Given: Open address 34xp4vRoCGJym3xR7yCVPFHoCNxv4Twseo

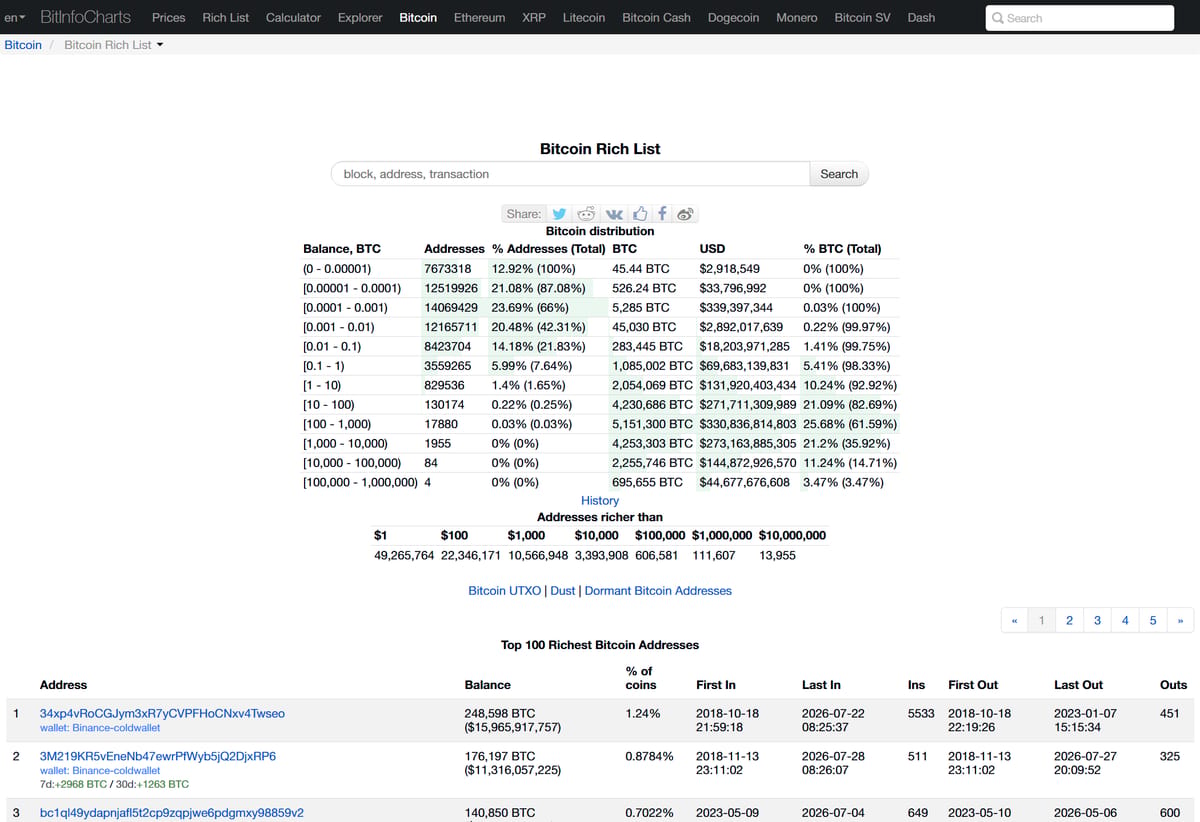Looking at the screenshot, I should [x=162, y=714].
